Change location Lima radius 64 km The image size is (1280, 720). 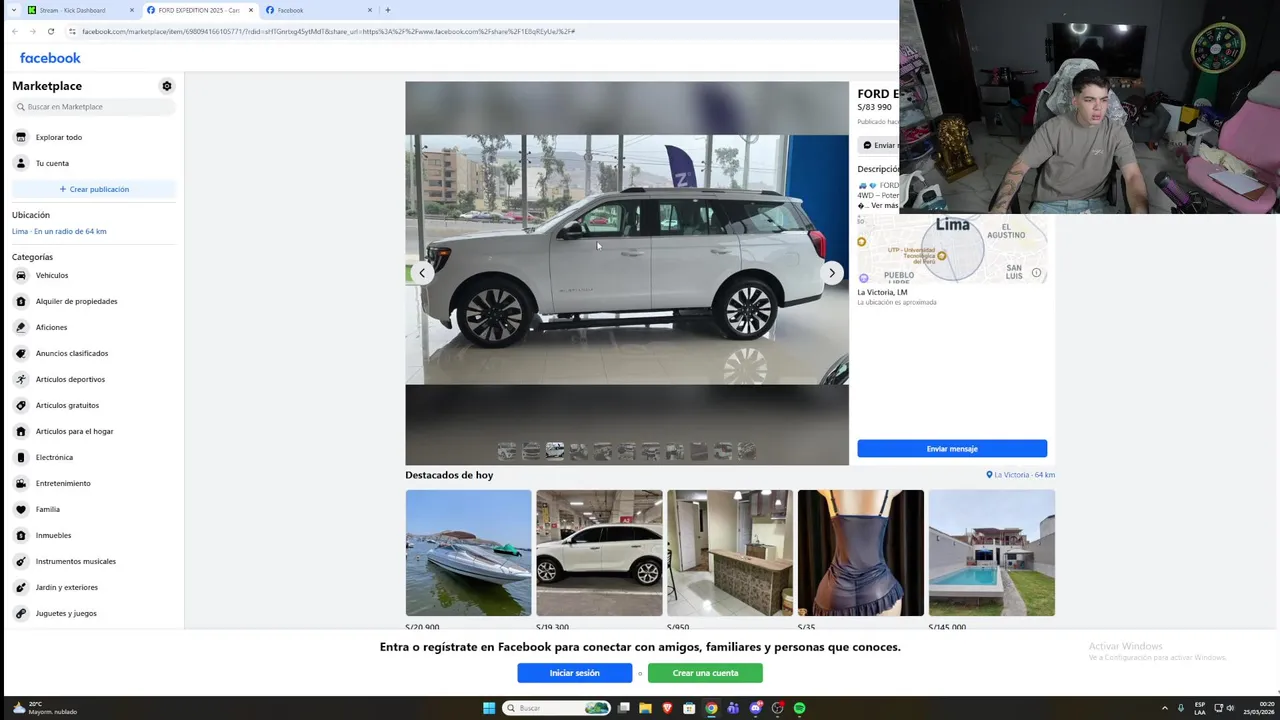point(59,231)
